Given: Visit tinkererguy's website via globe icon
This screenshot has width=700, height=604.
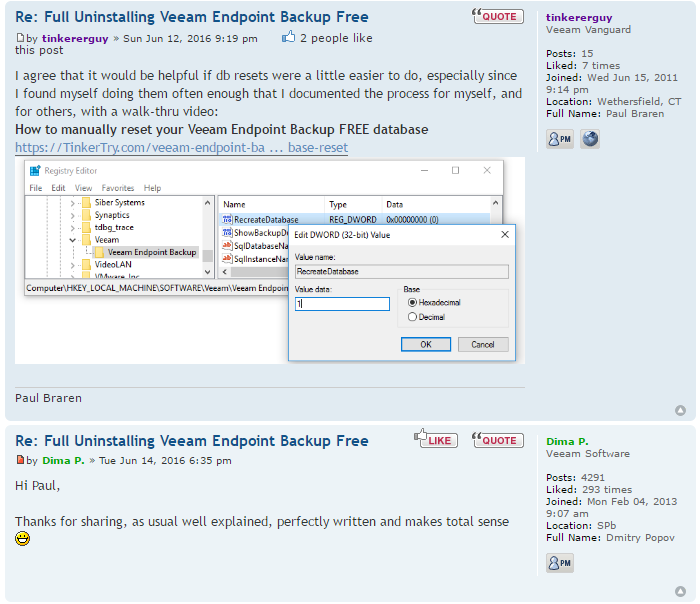Looking at the screenshot, I should [x=590, y=139].
